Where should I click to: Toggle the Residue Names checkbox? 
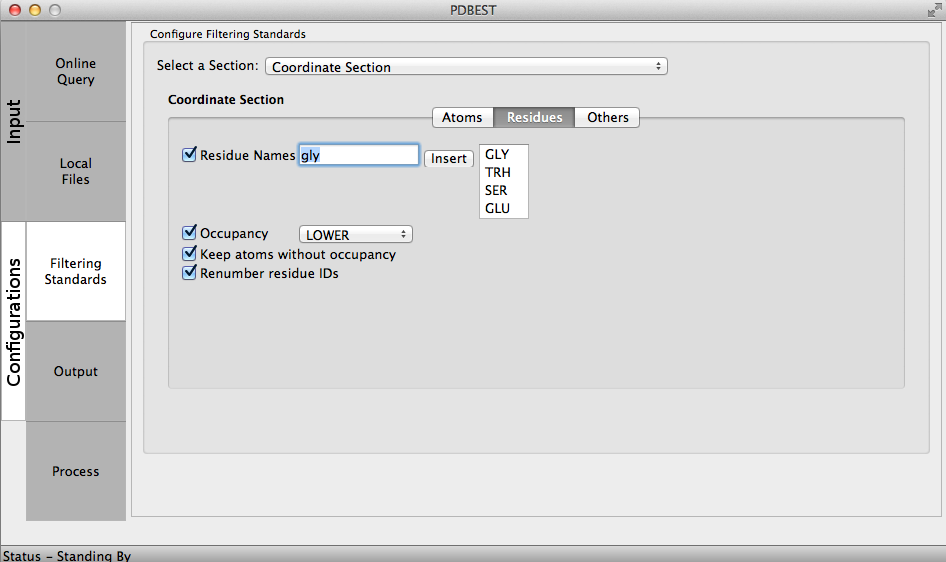pyautogui.click(x=189, y=155)
